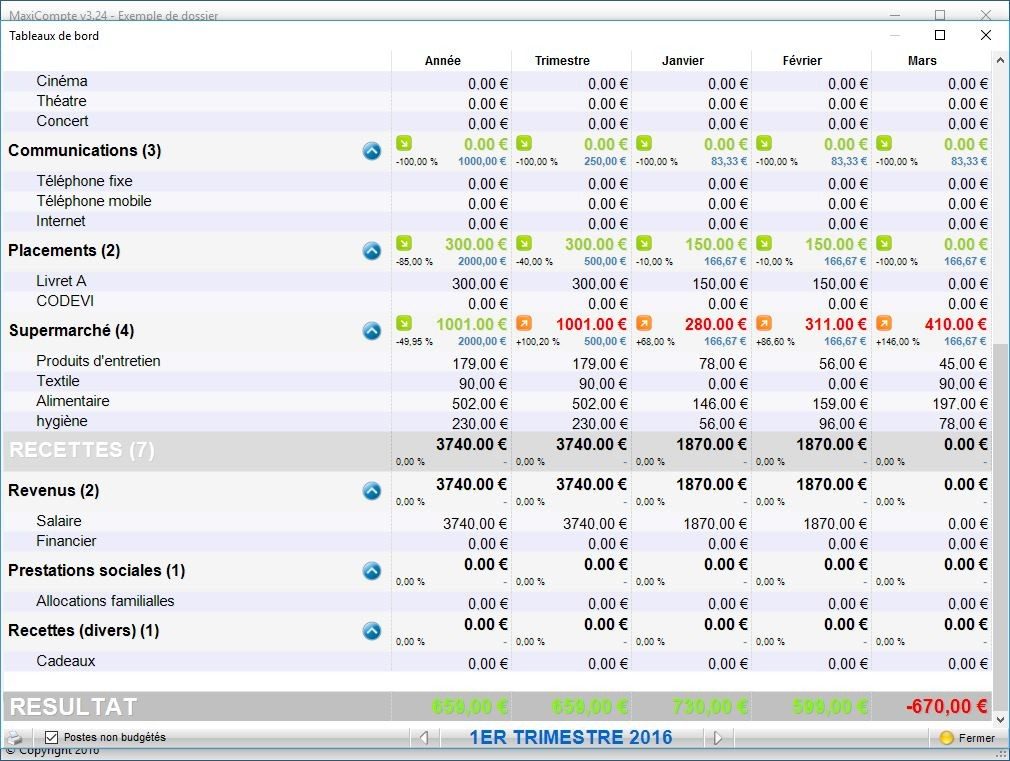Click the green trend icon in Communications Année

[404, 143]
